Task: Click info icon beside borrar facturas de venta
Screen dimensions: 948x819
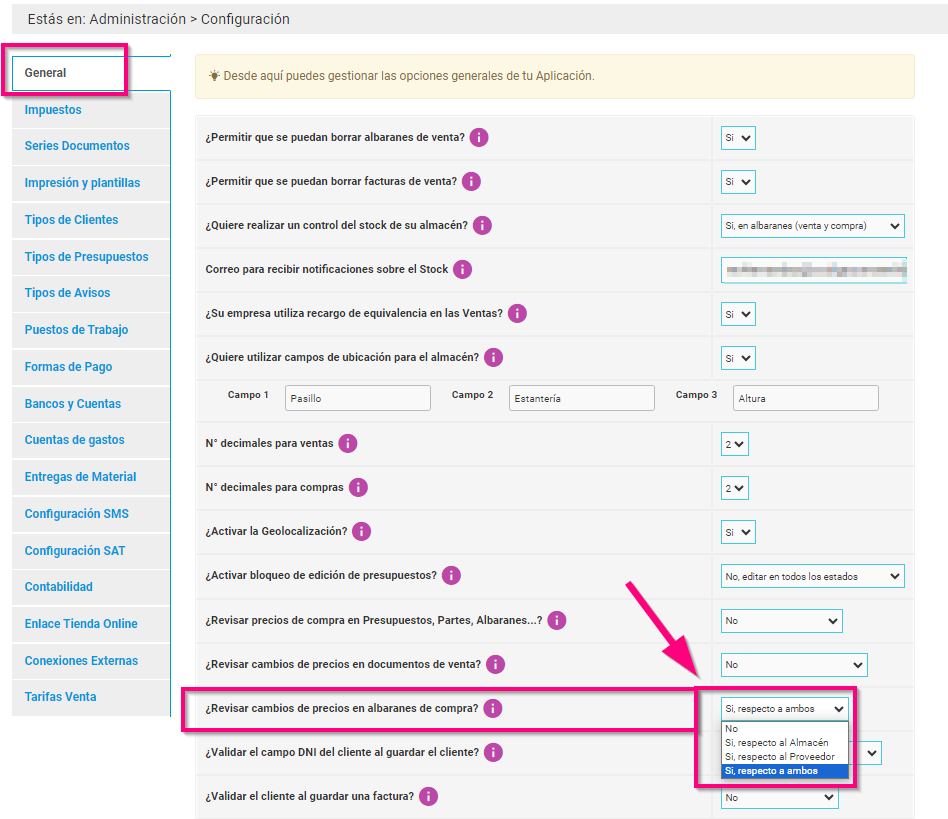Action: point(471,182)
